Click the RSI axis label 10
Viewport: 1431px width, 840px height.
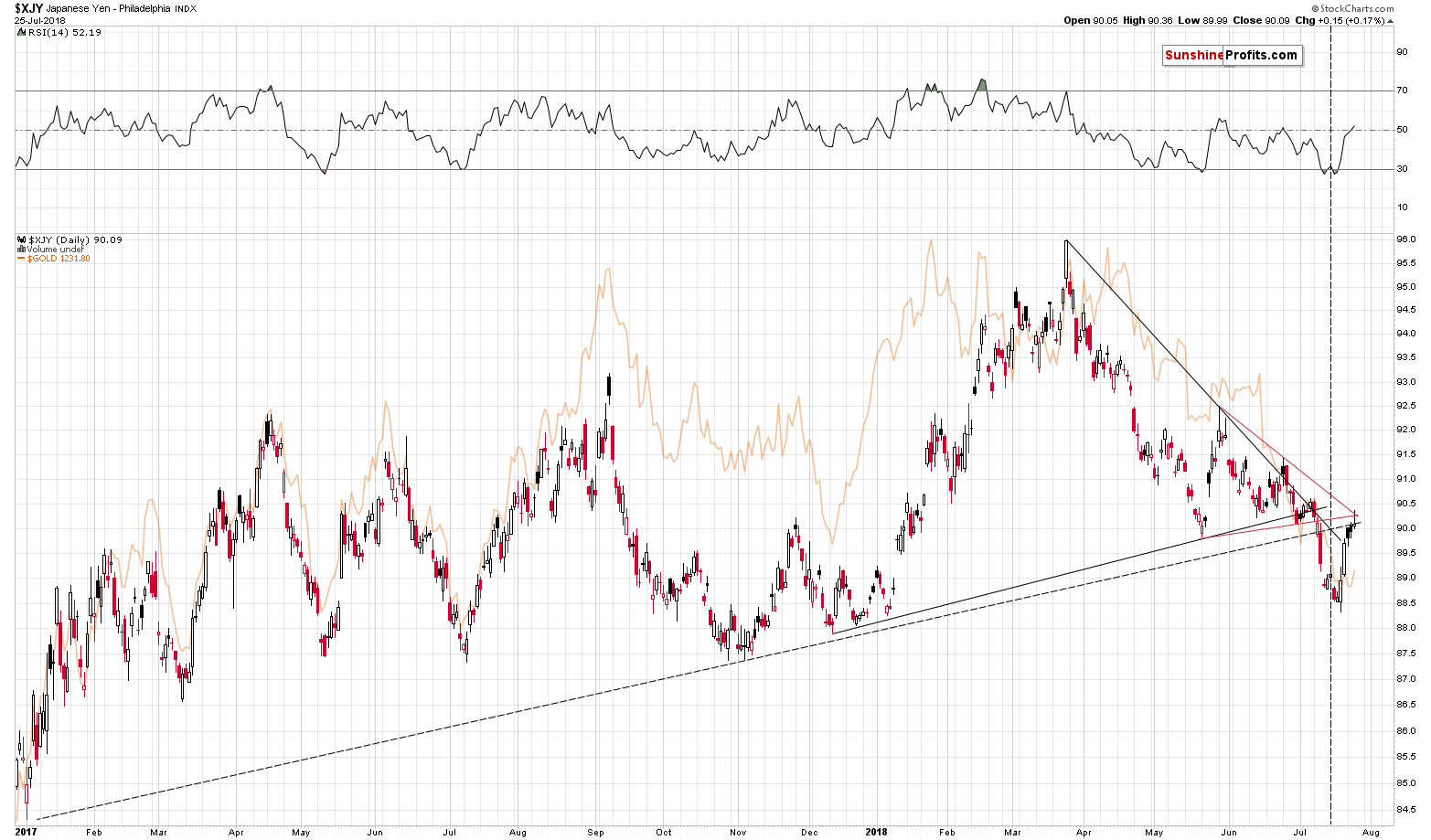(1401, 207)
